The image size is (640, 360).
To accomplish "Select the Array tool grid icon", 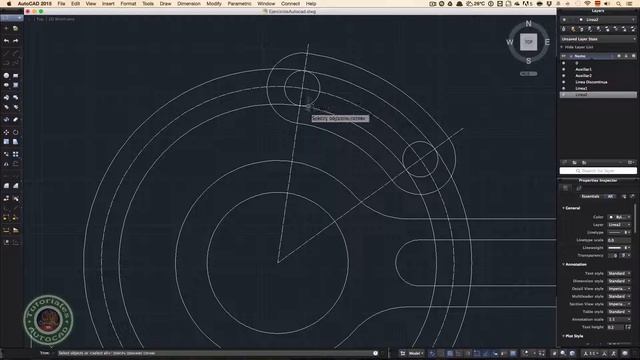I will (x=16, y=154).
